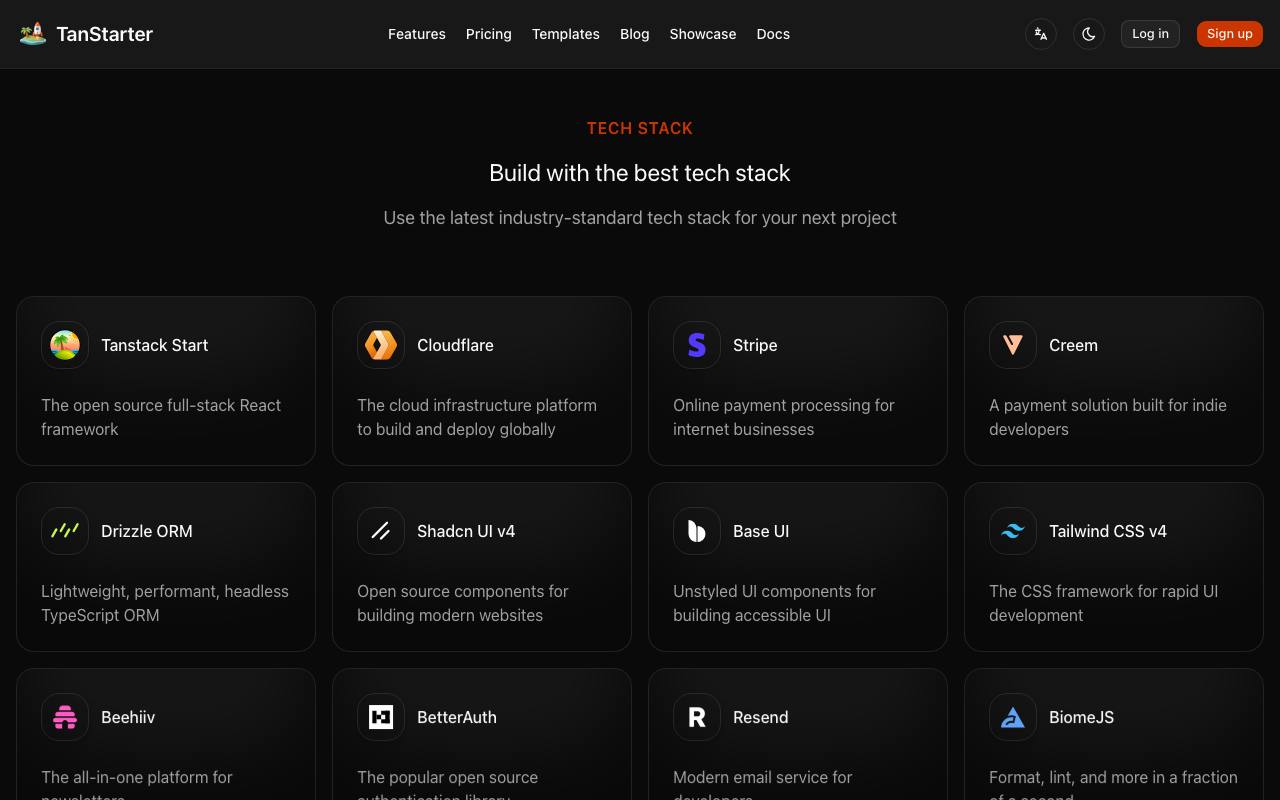
Task: Open the Features nav item
Action: coord(417,34)
